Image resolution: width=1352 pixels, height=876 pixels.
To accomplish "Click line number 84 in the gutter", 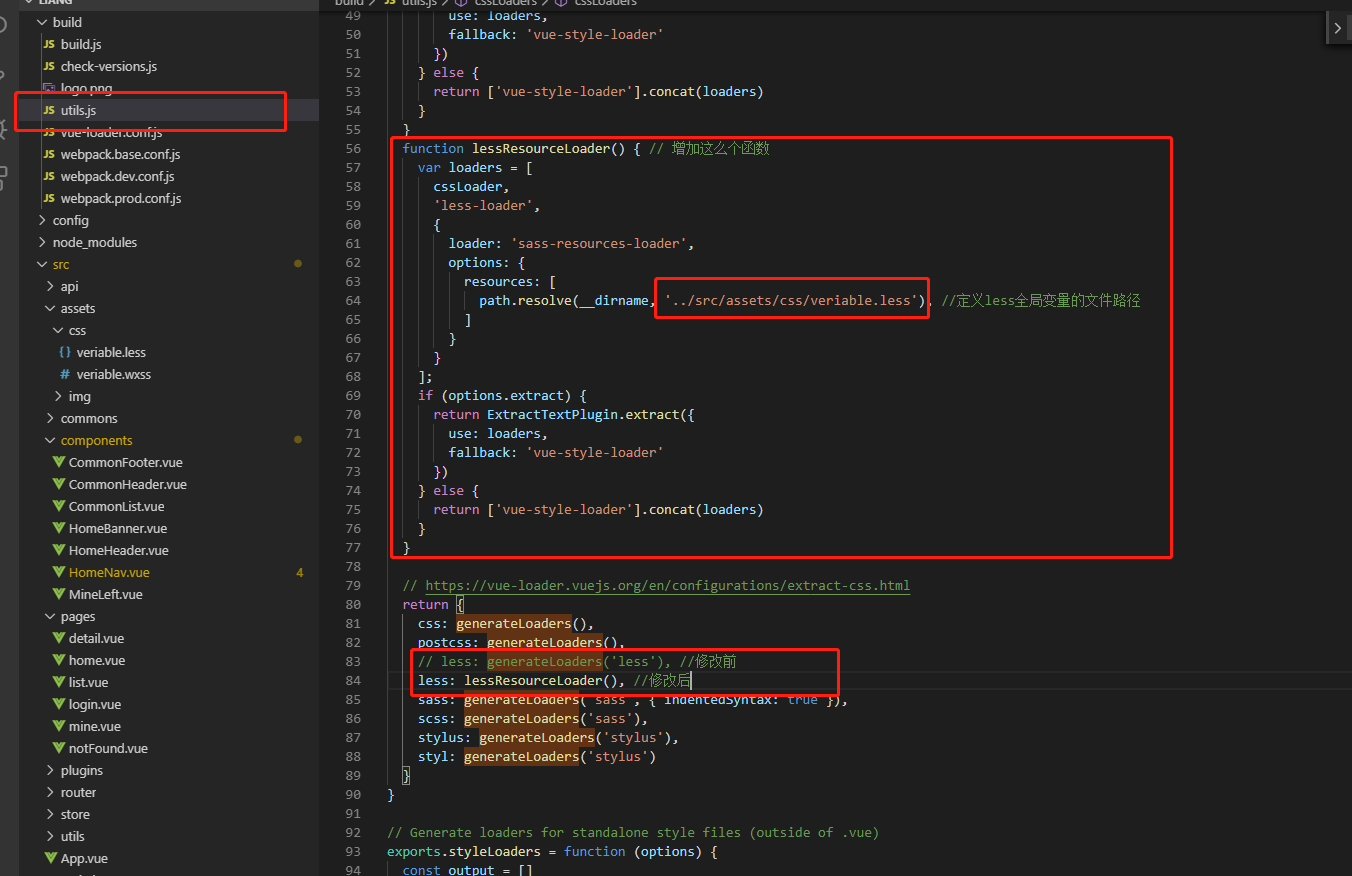I will tap(352, 681).
